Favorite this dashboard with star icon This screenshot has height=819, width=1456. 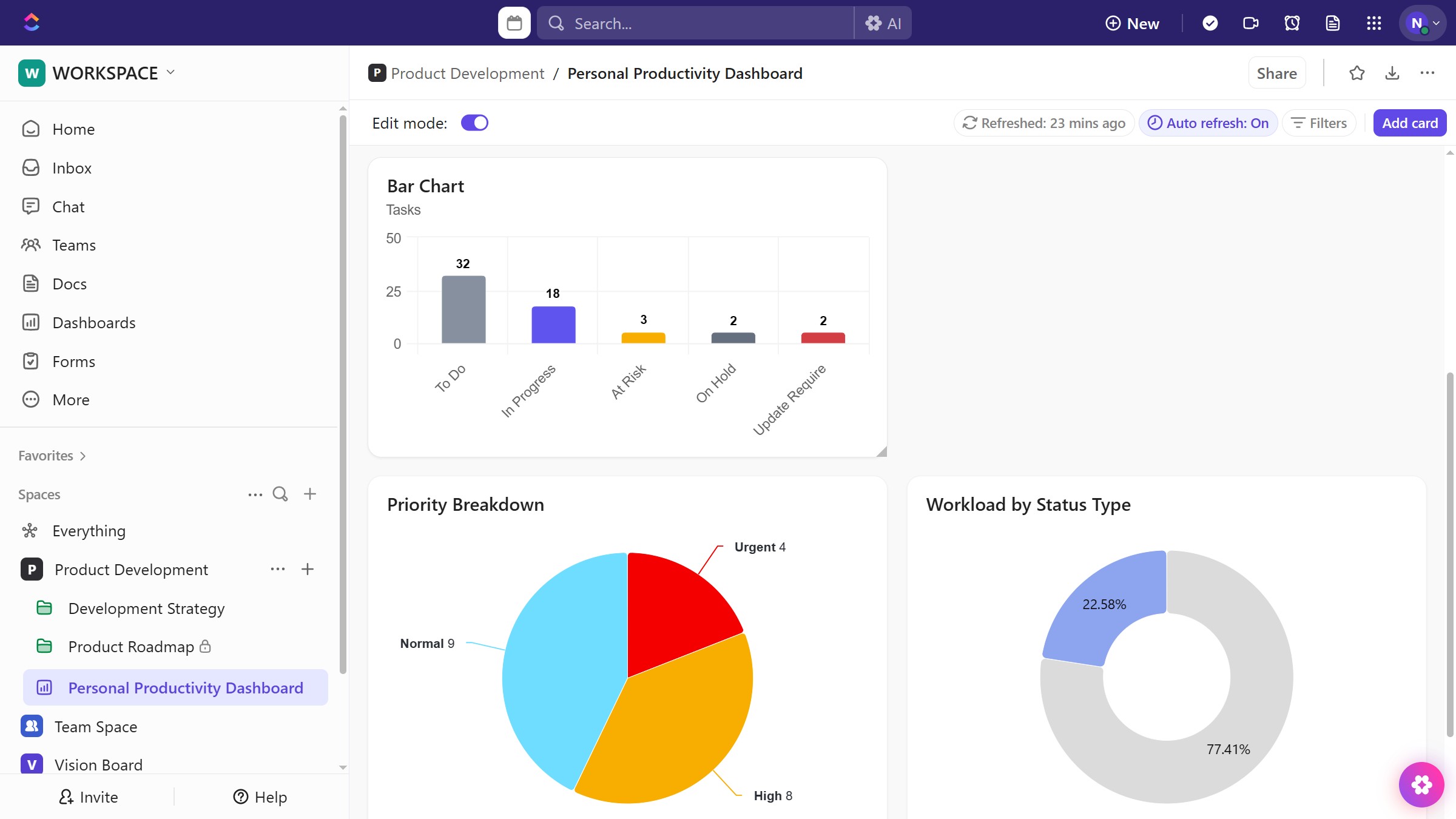pos(1357,73)
